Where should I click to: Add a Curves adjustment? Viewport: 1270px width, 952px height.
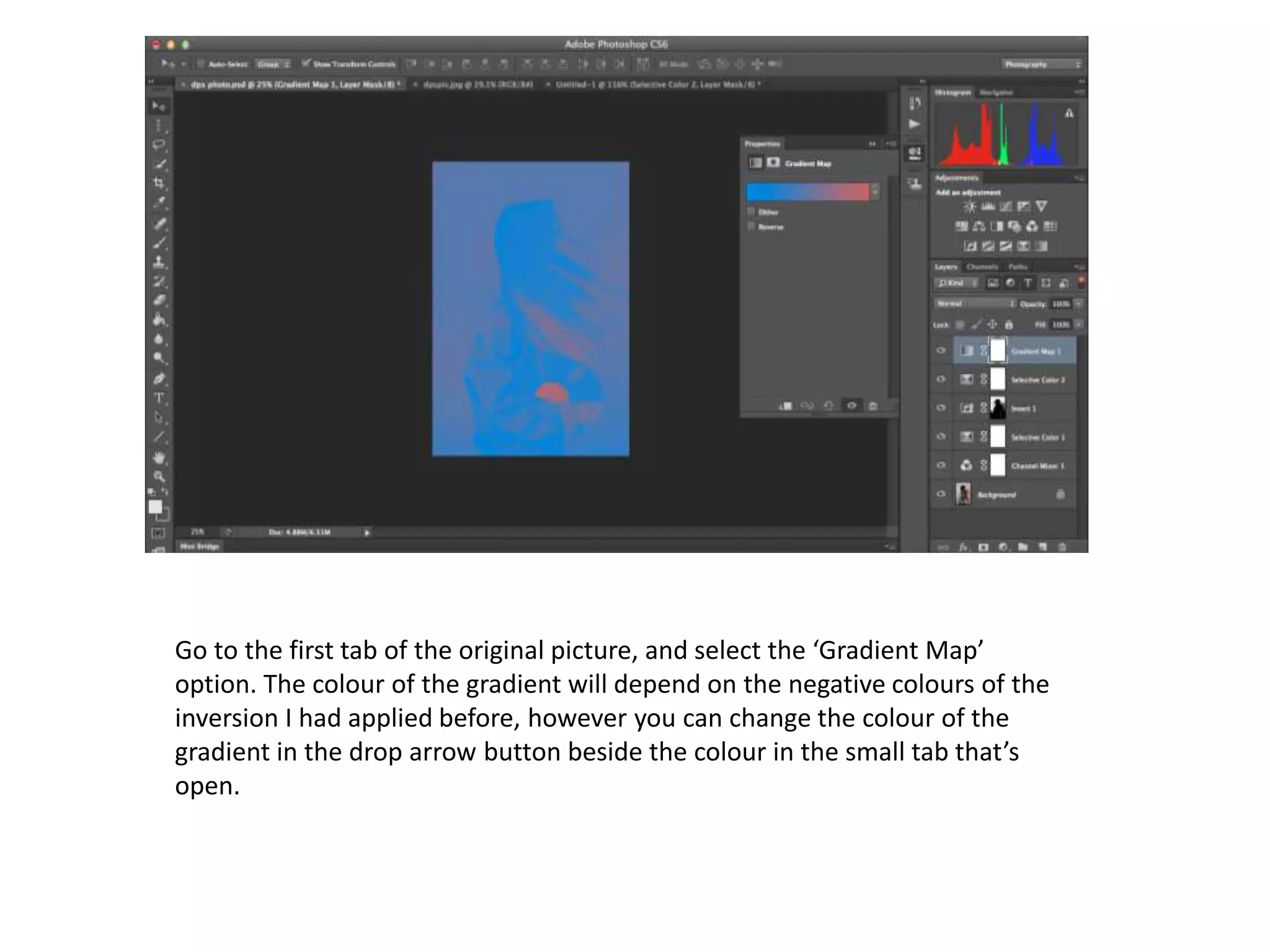(1006, 206)
